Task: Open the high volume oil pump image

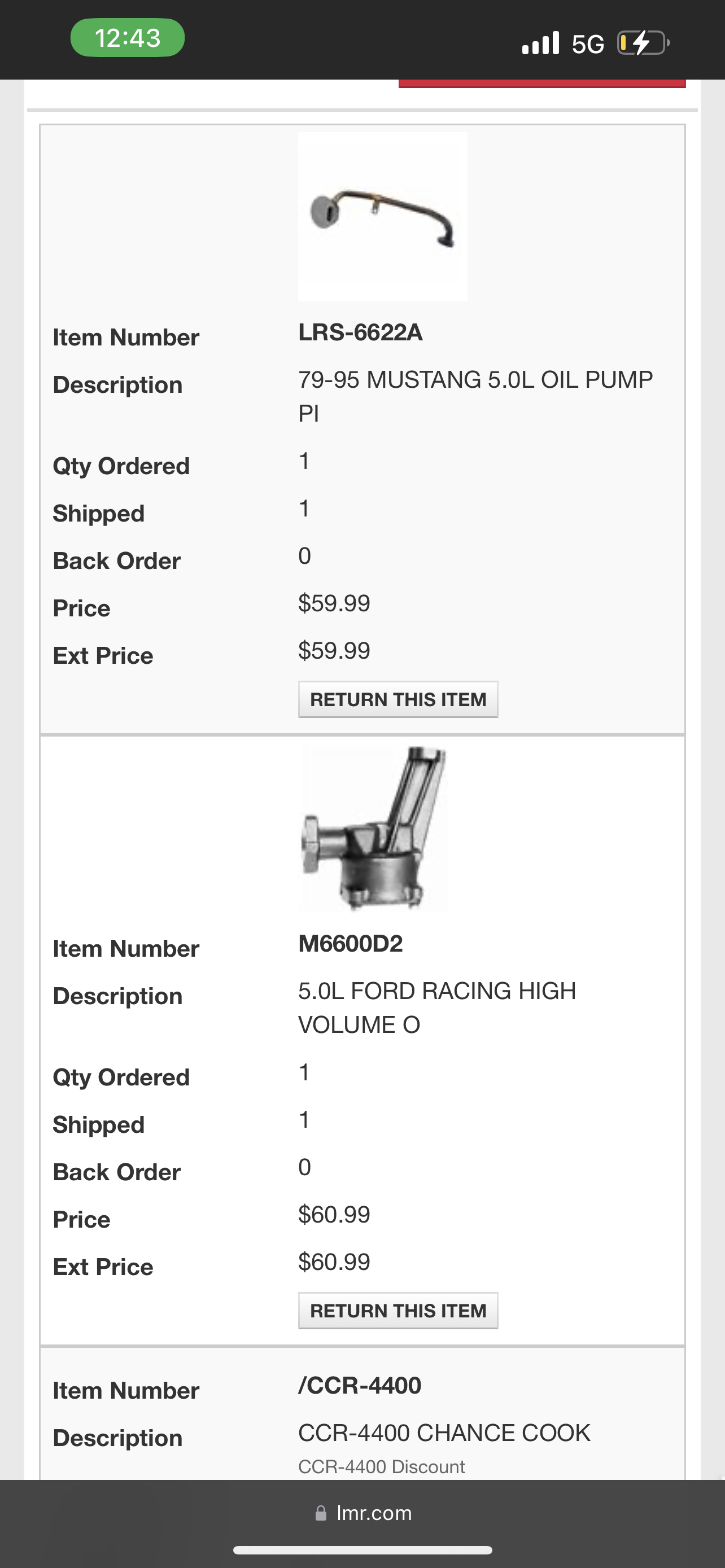Action: (x=375, y=829)
